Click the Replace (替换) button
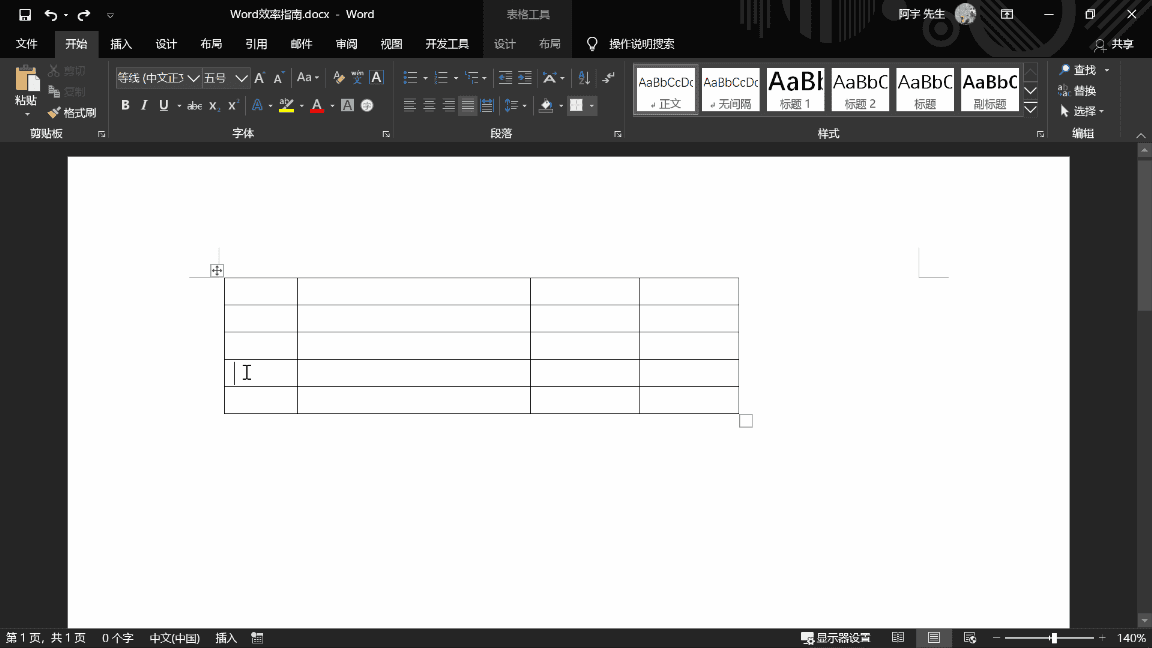The width and height of the screenshot is (1152, 648). pyautogui.click(x=1078, y=91)
